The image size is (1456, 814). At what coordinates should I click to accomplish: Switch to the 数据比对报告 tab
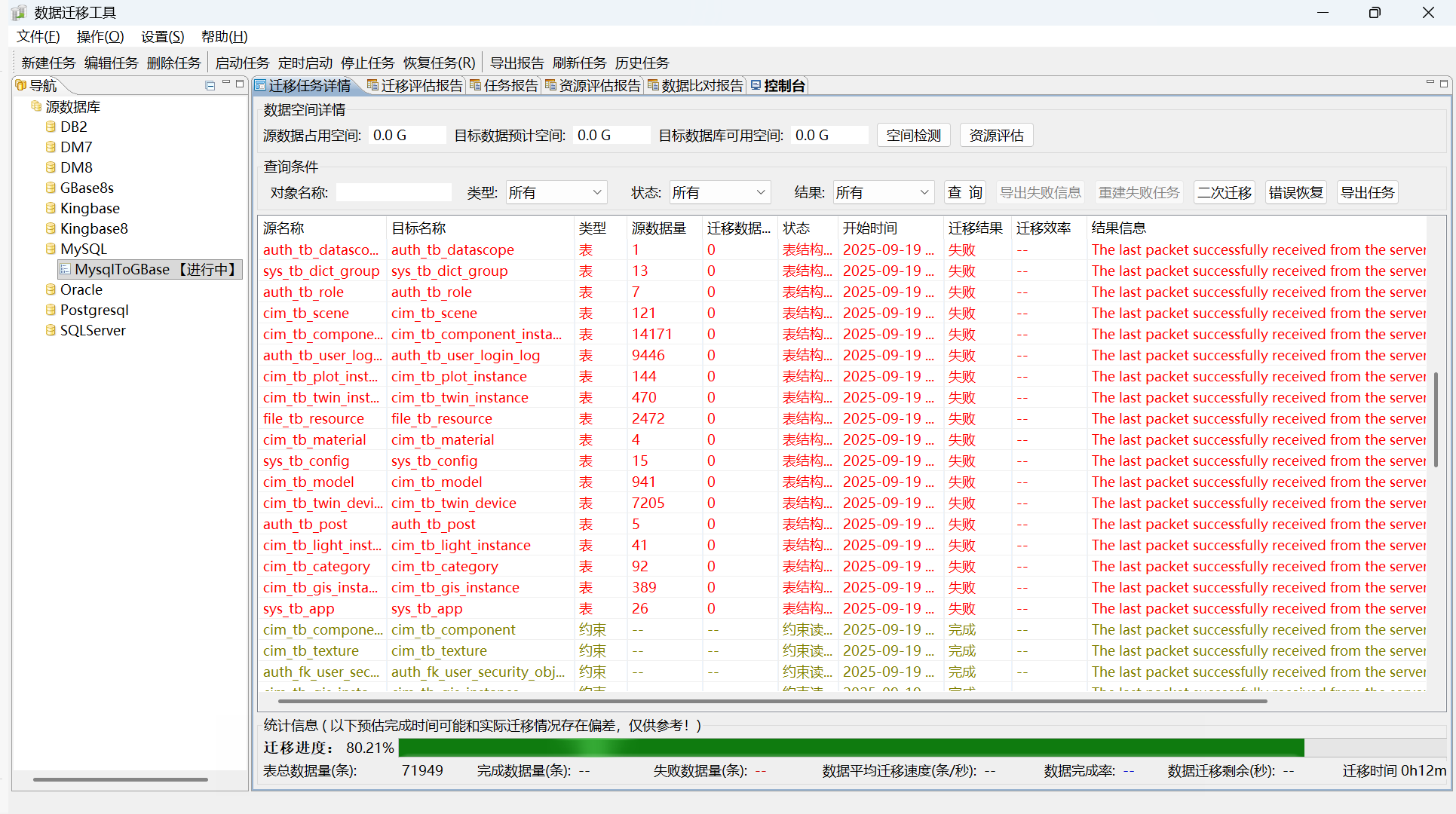click(696, 86)
